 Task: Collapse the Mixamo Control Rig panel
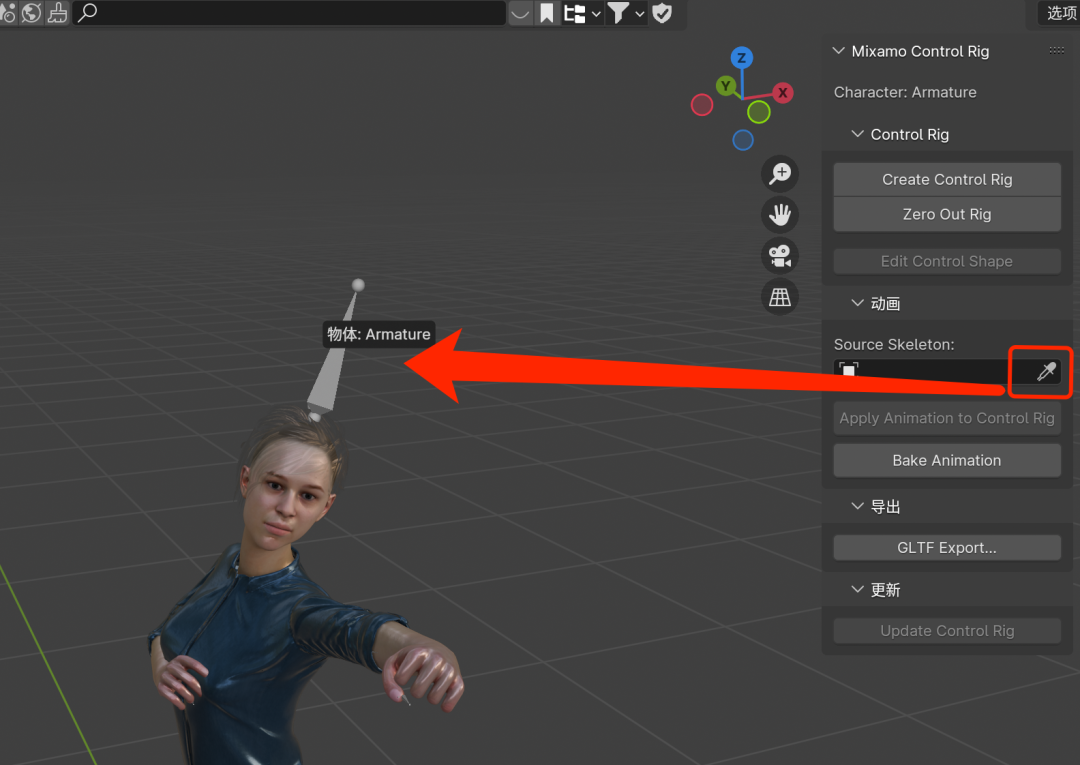(x=838, y=51)
